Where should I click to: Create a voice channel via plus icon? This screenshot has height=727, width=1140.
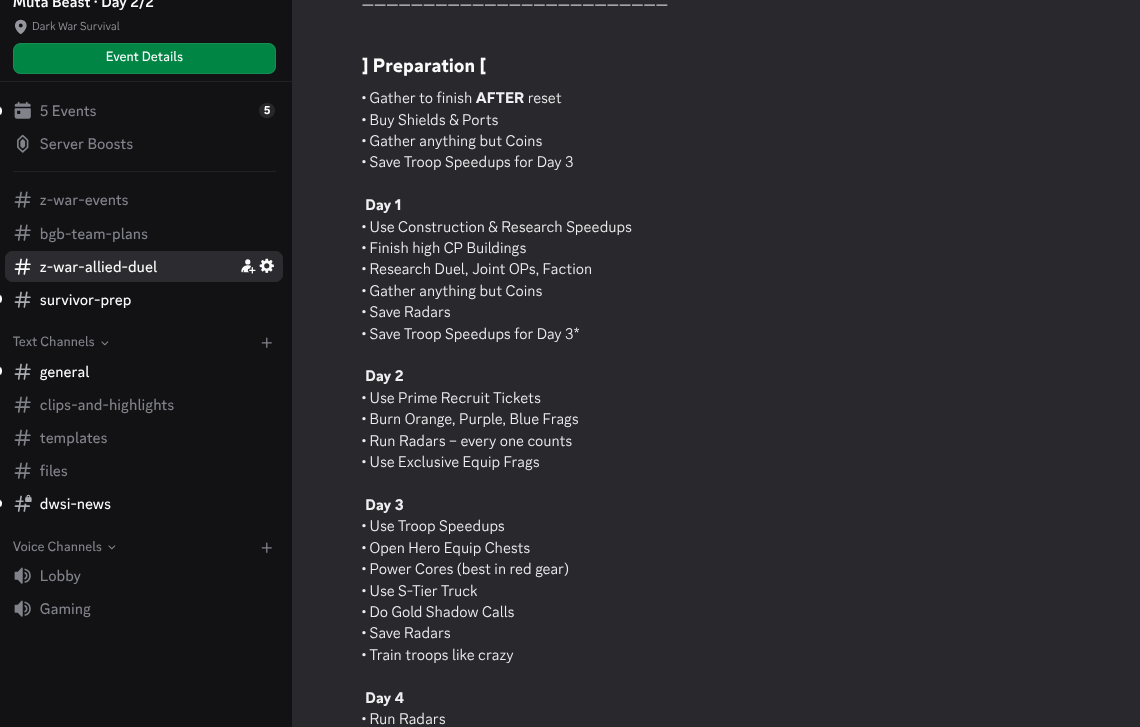coord(267,548)
